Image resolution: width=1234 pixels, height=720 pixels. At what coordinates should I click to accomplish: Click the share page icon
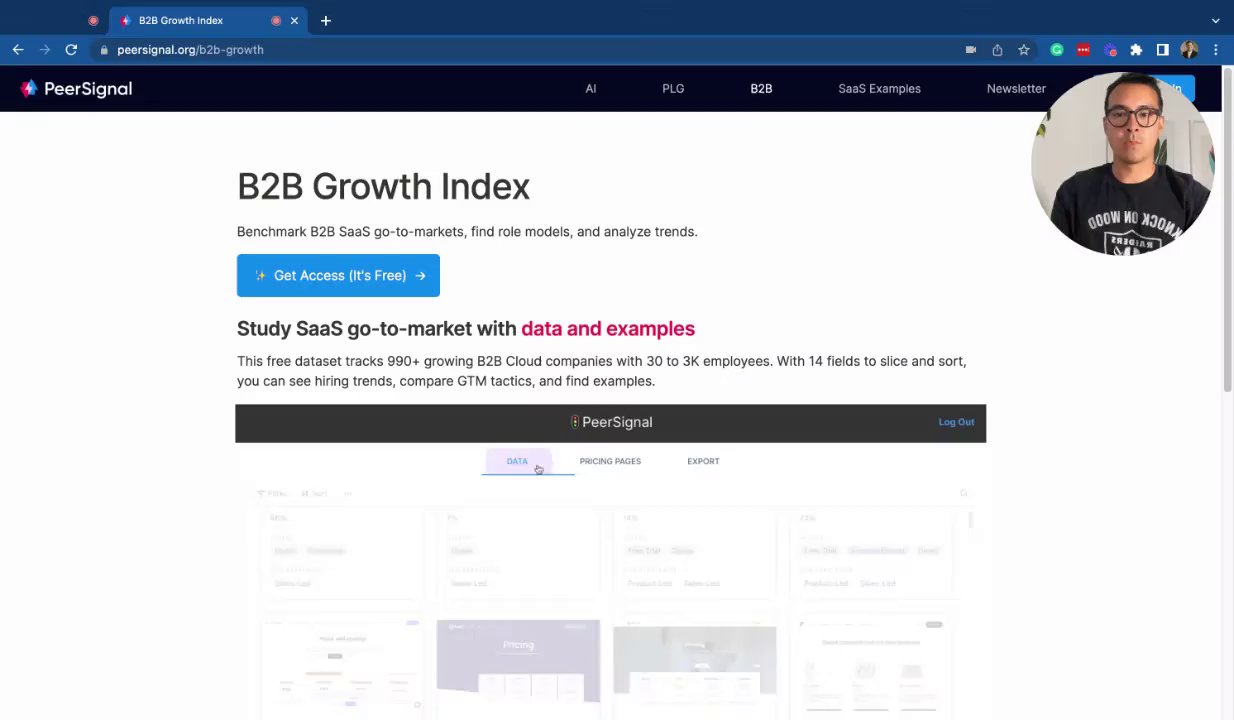[x=997, y=50]
